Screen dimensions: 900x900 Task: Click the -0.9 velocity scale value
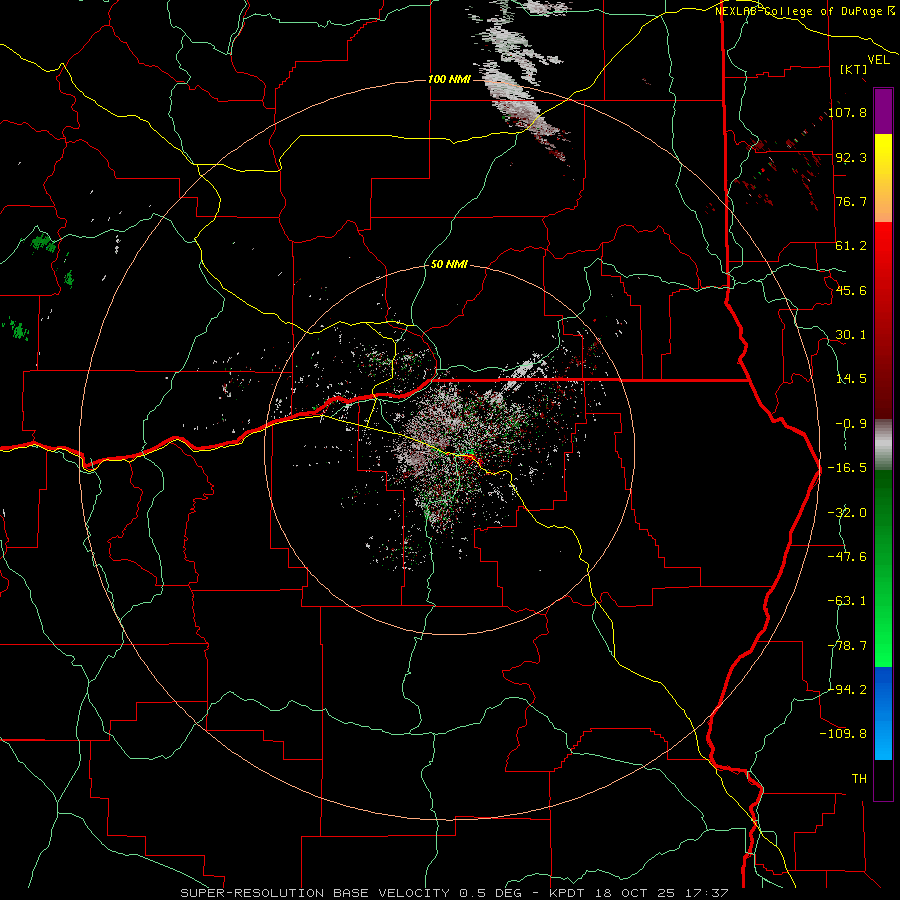851,424
